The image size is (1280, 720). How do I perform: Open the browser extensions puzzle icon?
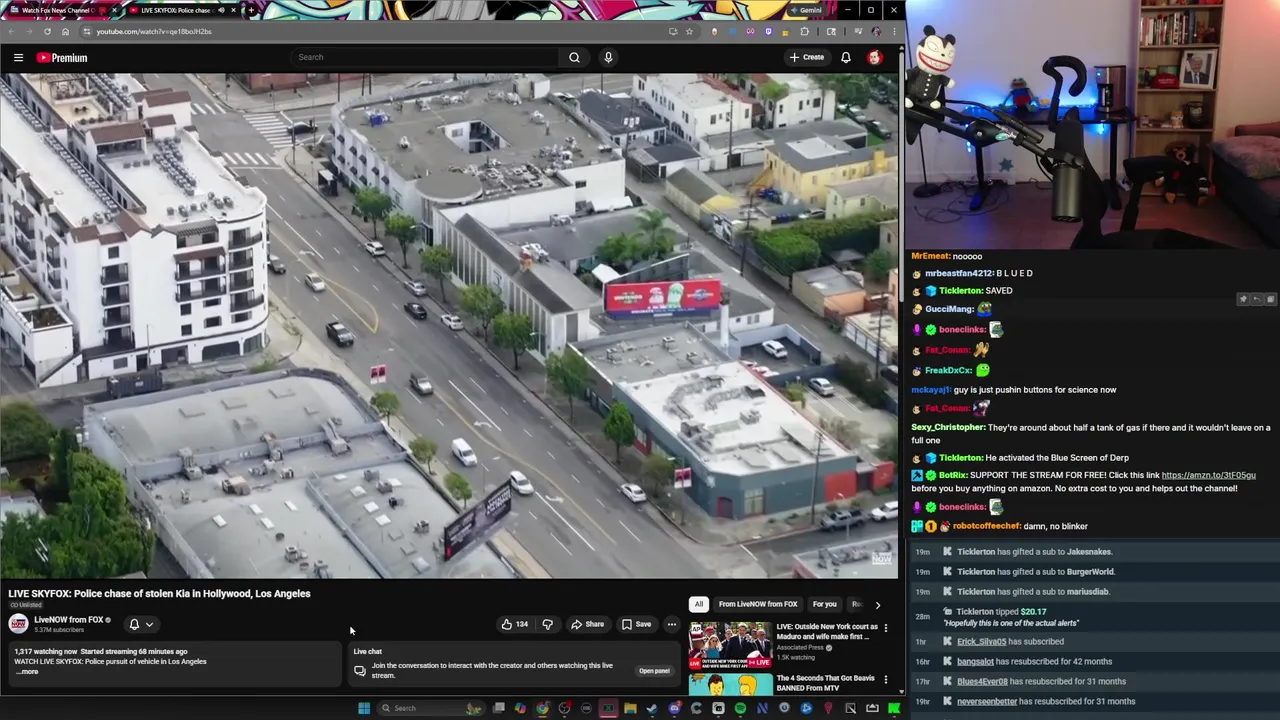(x=804, y=31)
